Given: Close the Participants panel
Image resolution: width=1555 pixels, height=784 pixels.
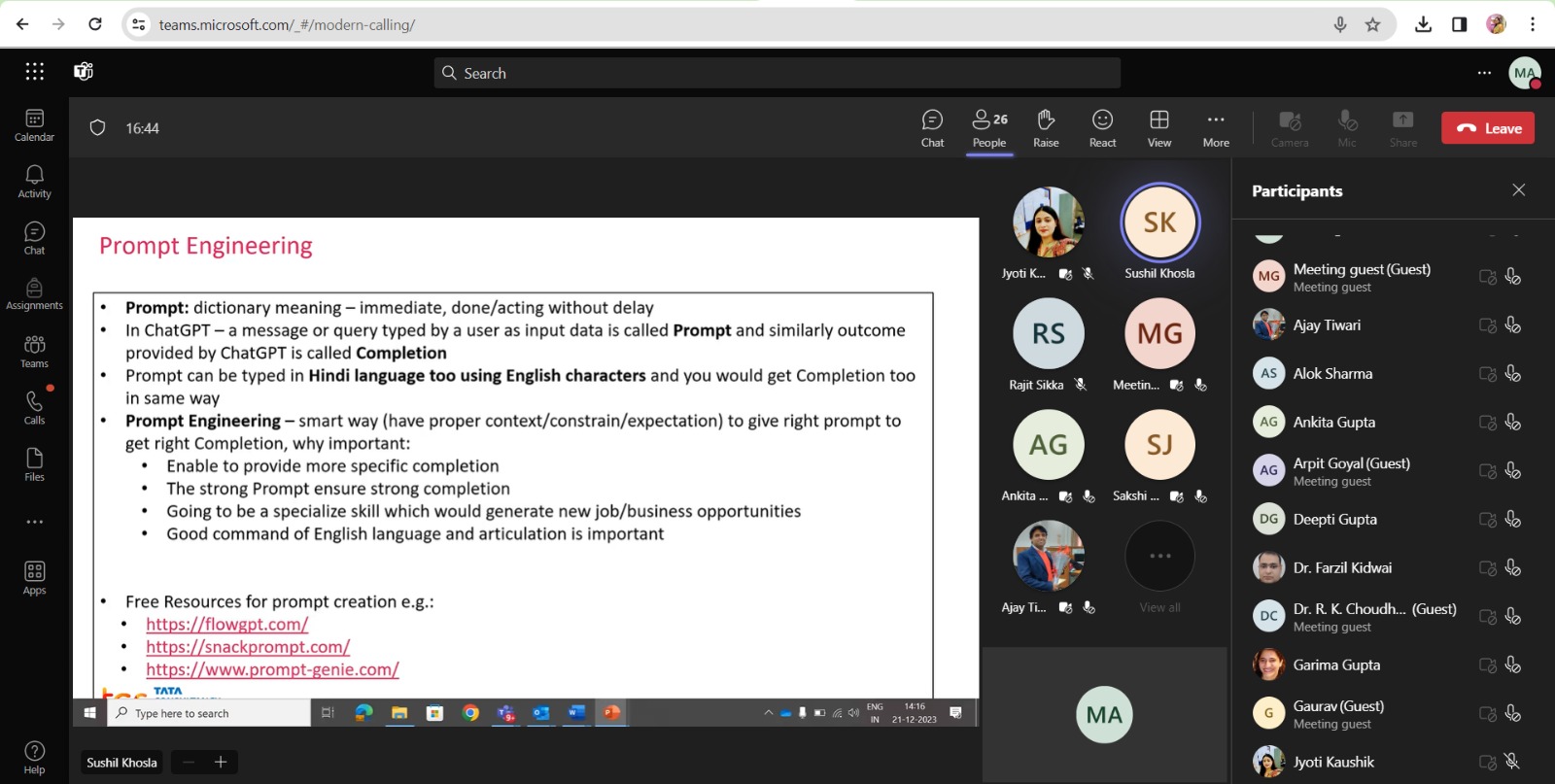Looking at the screenshot, I should tap(1519, 190).
